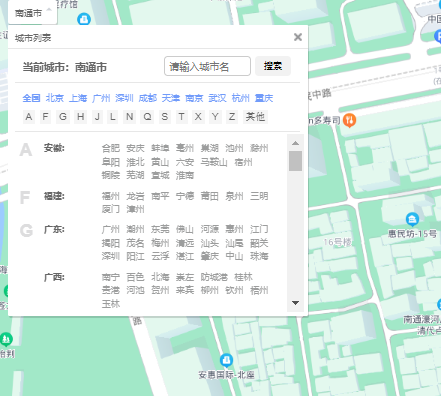
Task: Jump to letter F in index
Action: click(45, 117)
